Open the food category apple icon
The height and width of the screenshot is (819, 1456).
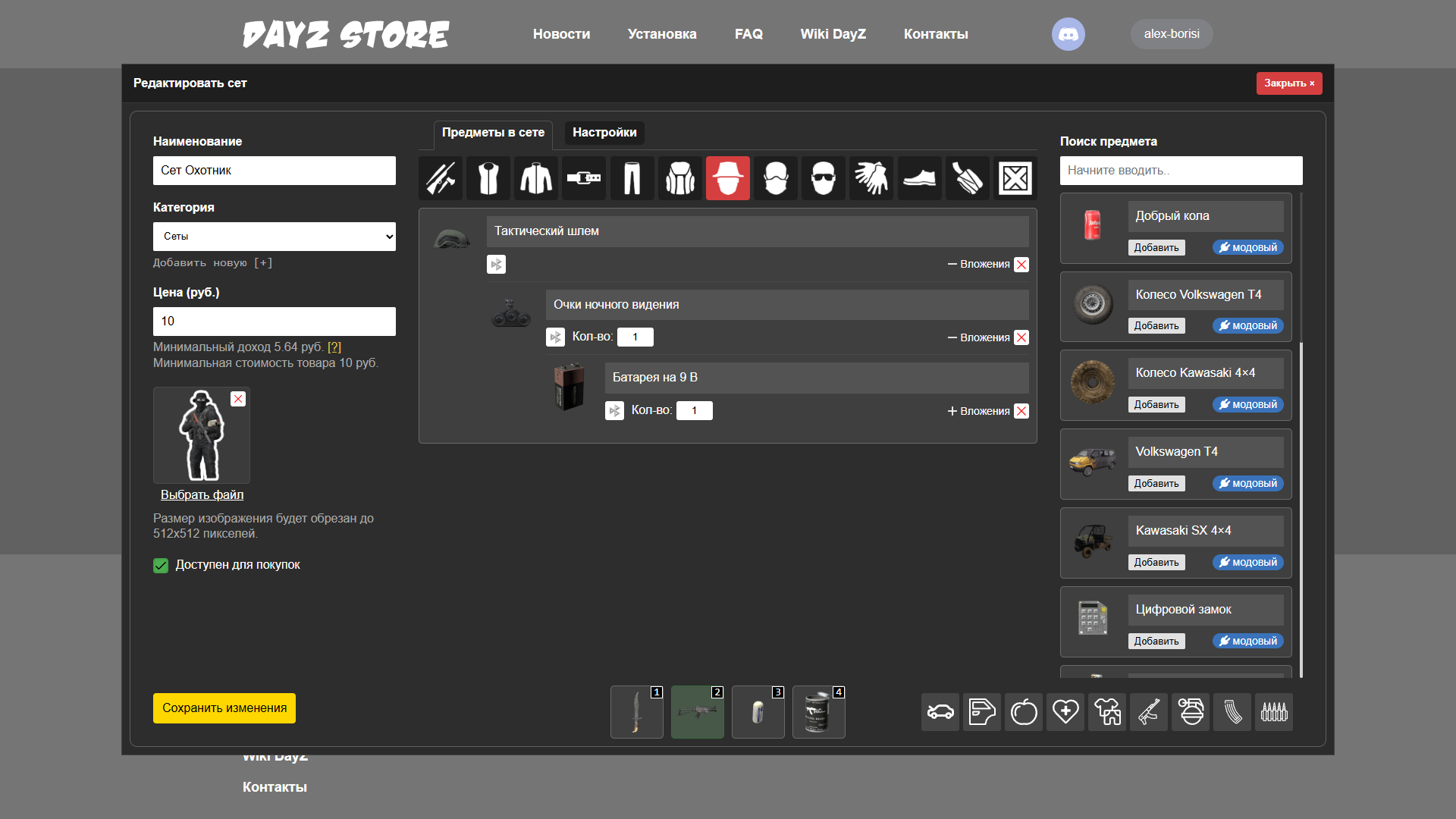coord(1024,712)
